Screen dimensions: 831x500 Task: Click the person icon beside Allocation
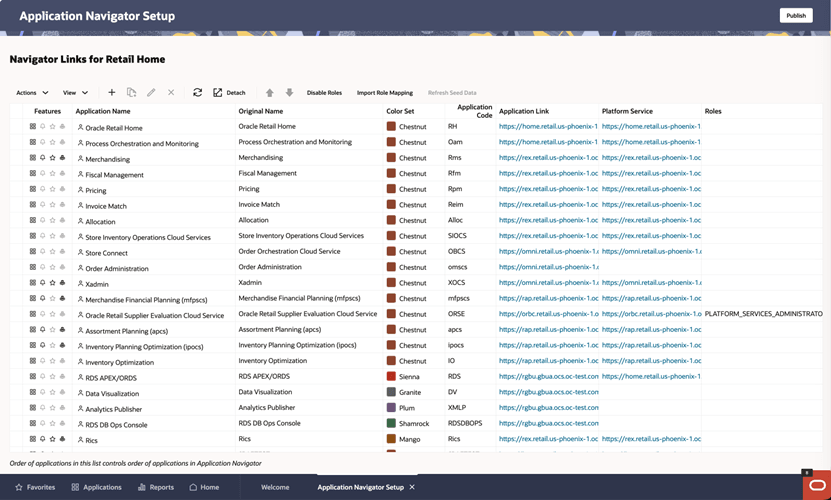click(81, 221)
